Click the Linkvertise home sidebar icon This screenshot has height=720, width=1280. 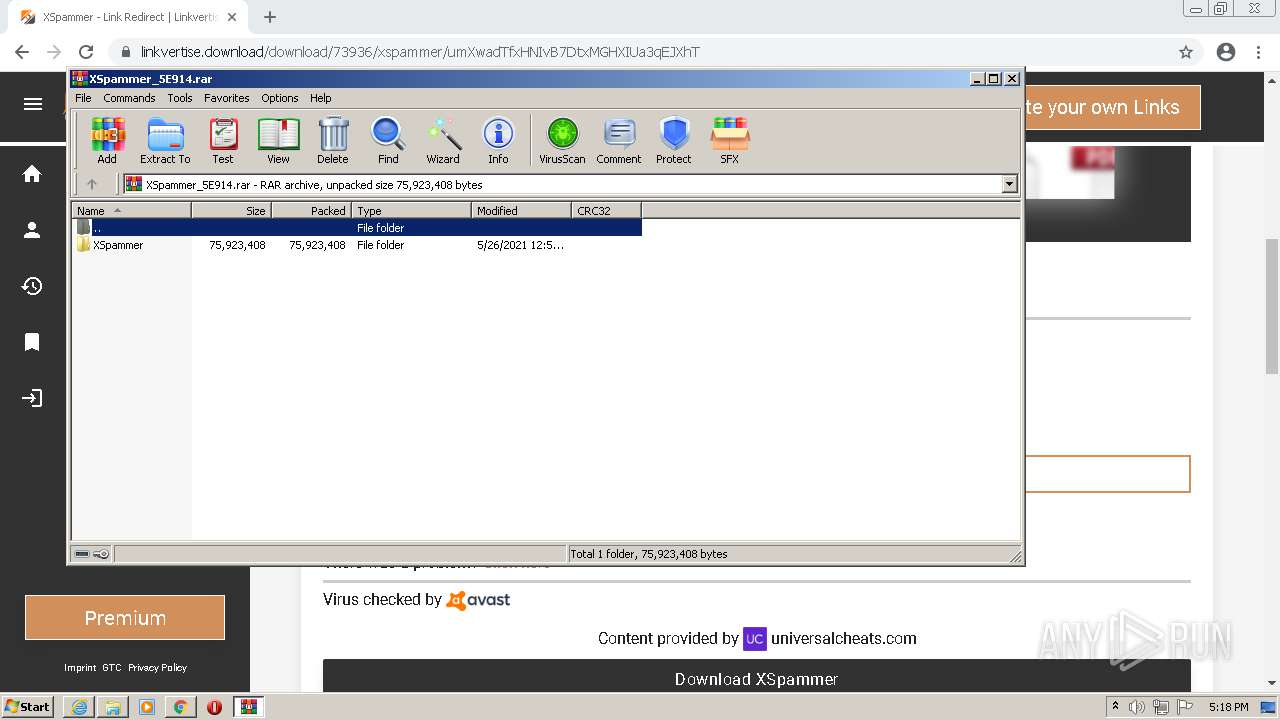[32, 174]
